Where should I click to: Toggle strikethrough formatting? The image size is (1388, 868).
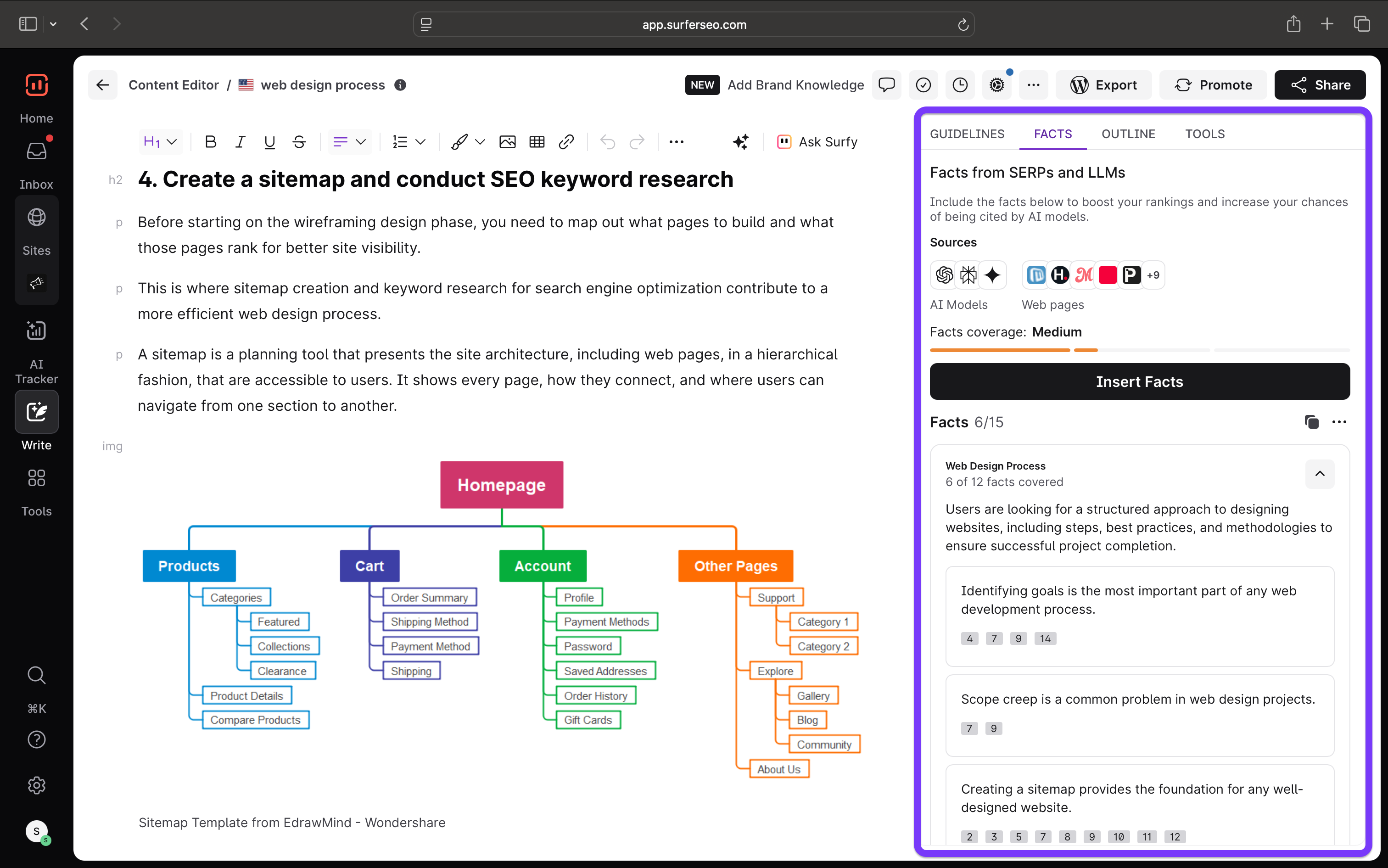coord(299,142)
